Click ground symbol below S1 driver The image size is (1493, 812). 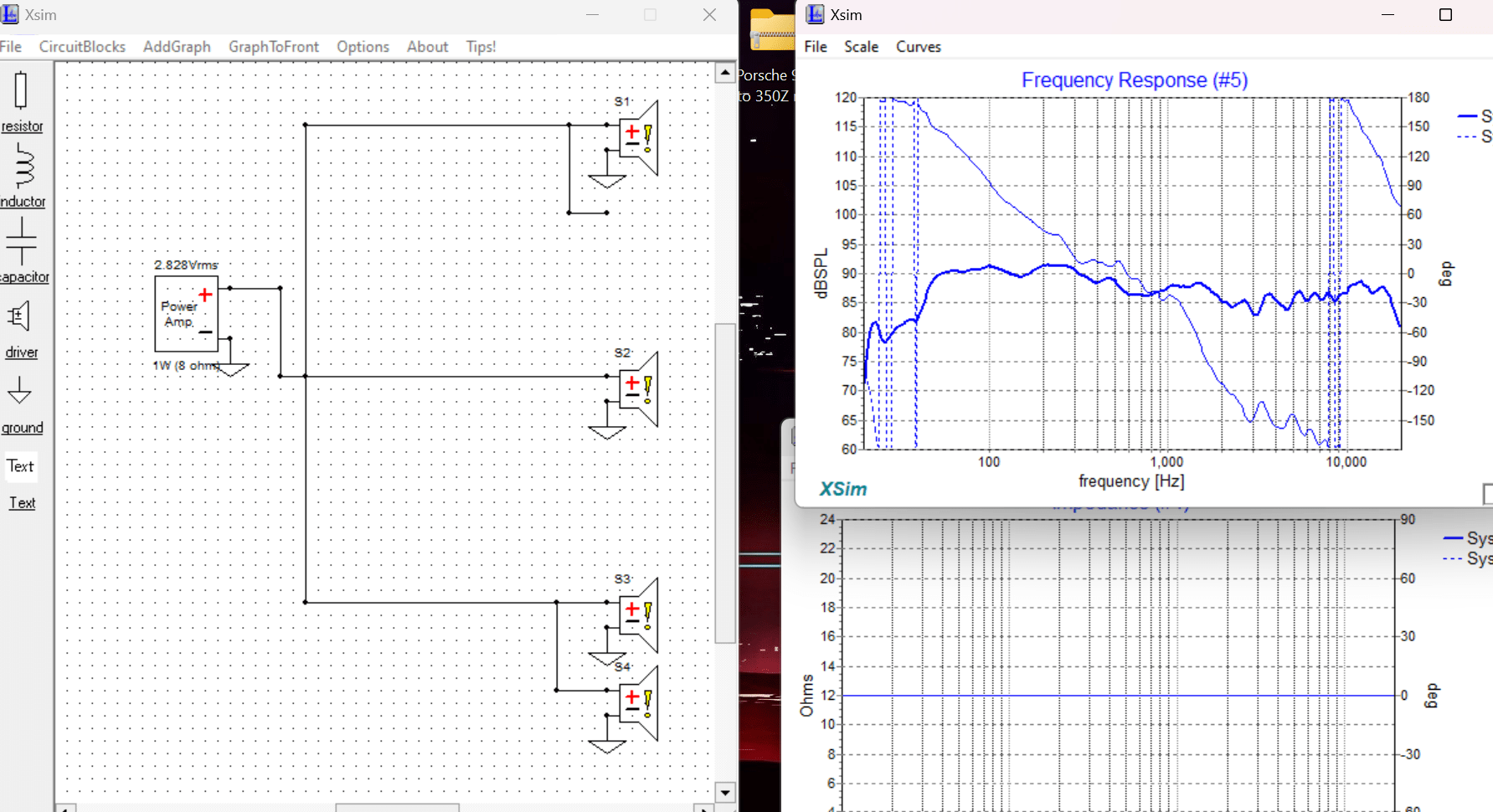pyautogui.click(x=607, y=182)
